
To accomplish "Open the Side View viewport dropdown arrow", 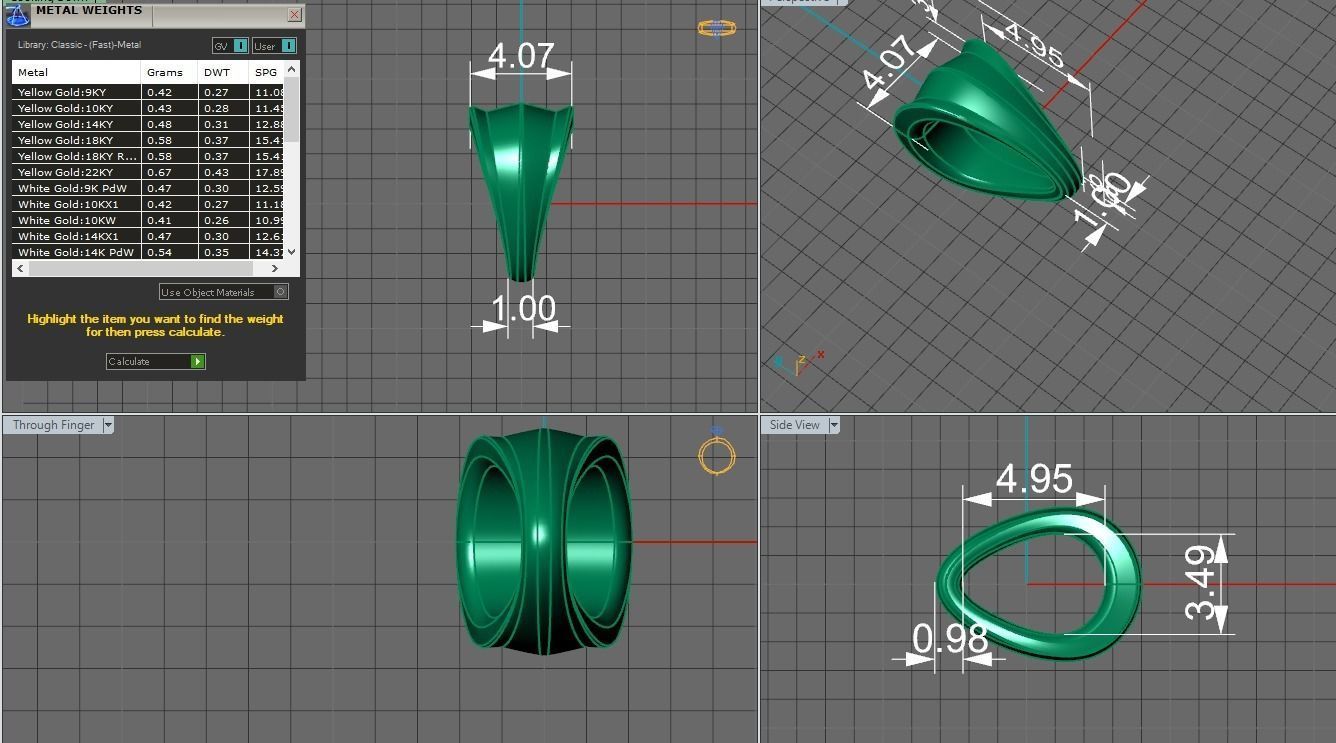I will 834,425.
